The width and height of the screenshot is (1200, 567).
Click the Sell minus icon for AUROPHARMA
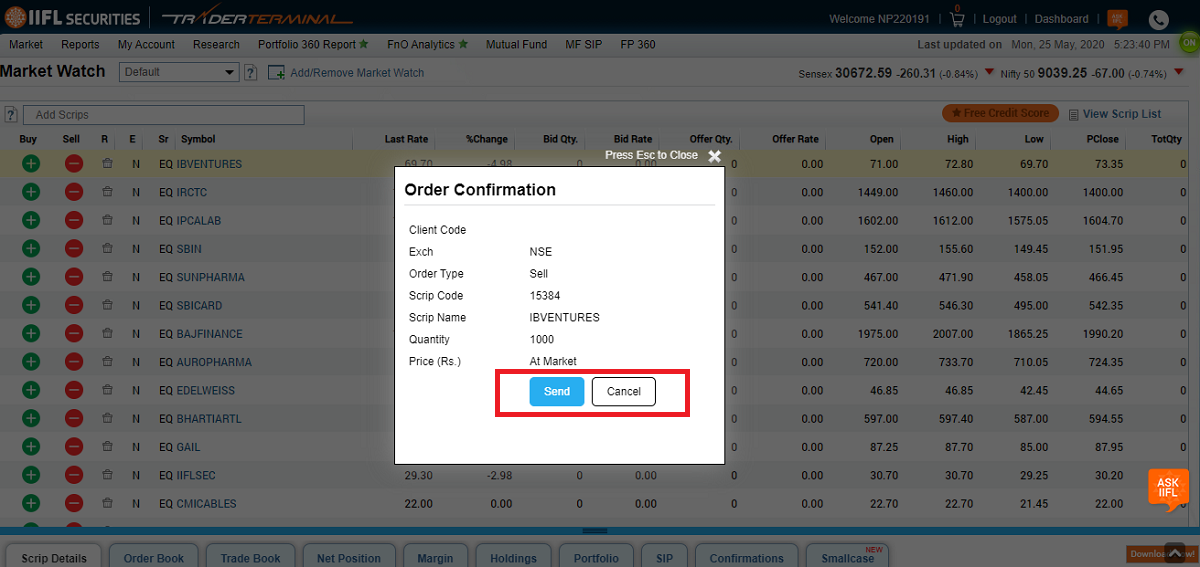tap(73, 362)
